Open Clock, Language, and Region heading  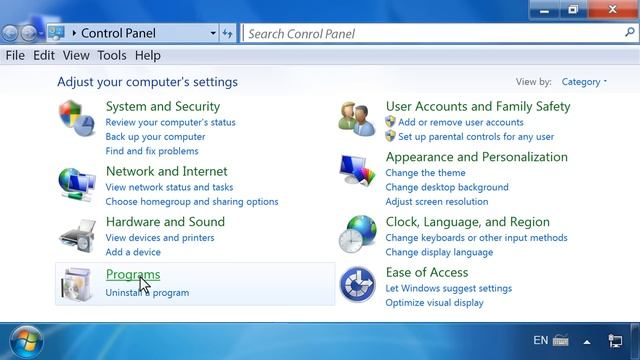[468, 222]
